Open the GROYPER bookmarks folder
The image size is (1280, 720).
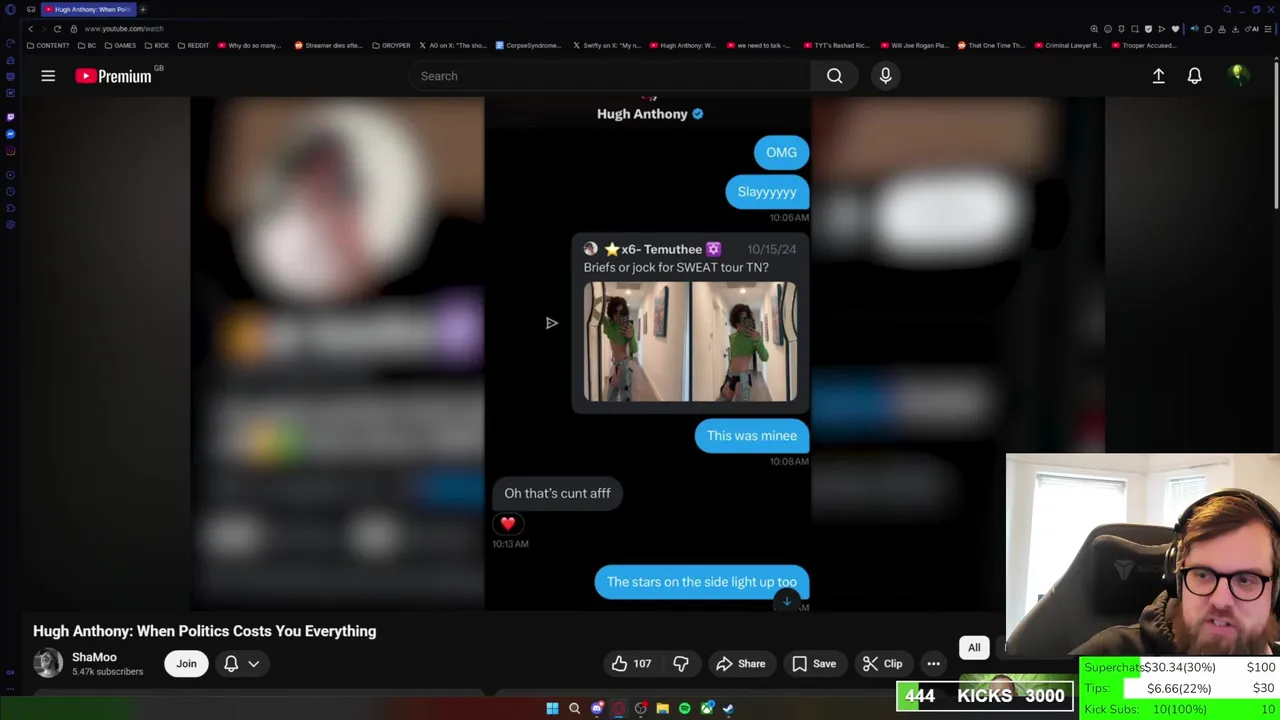point(391,45)
